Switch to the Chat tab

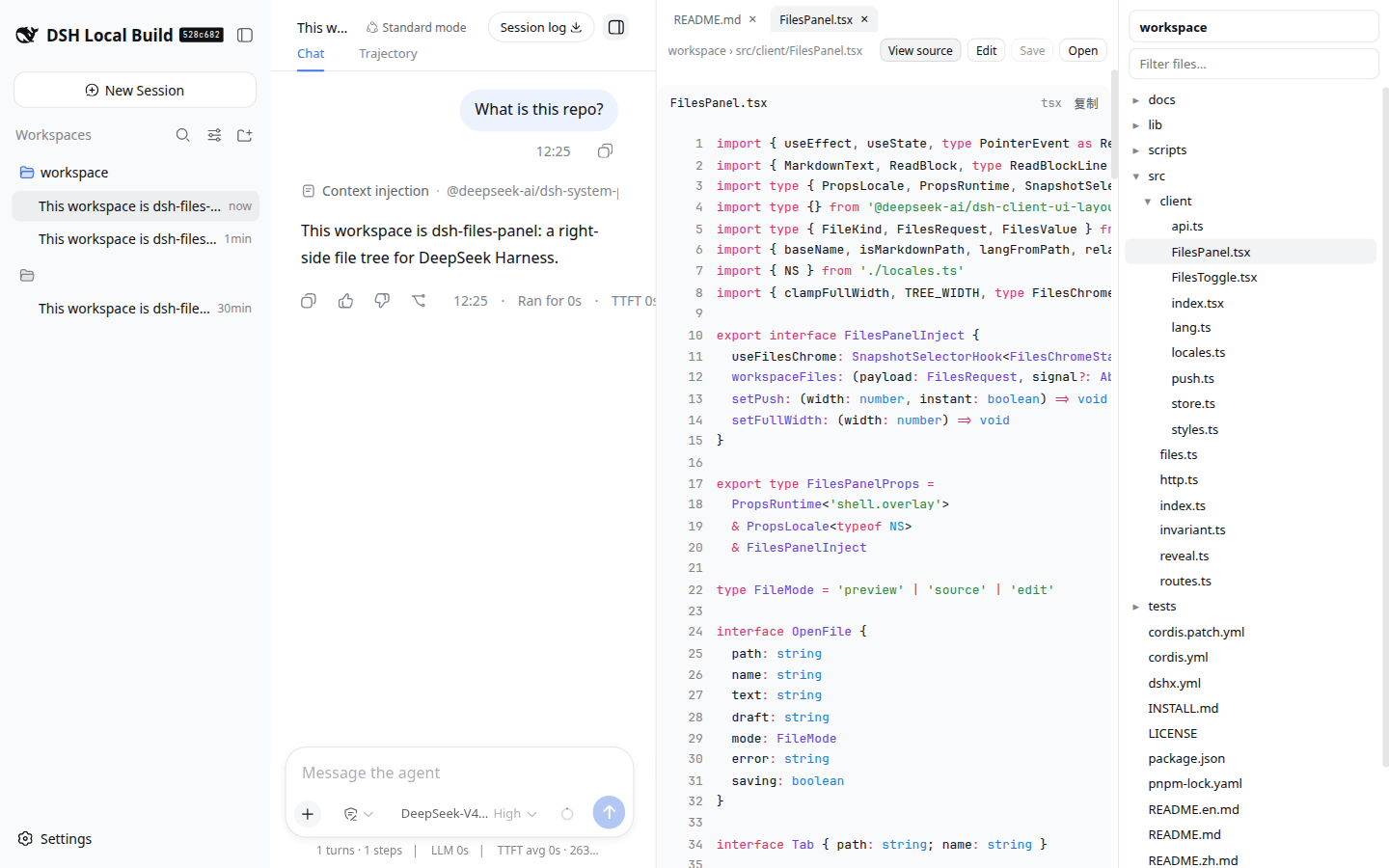click(311, 54)
